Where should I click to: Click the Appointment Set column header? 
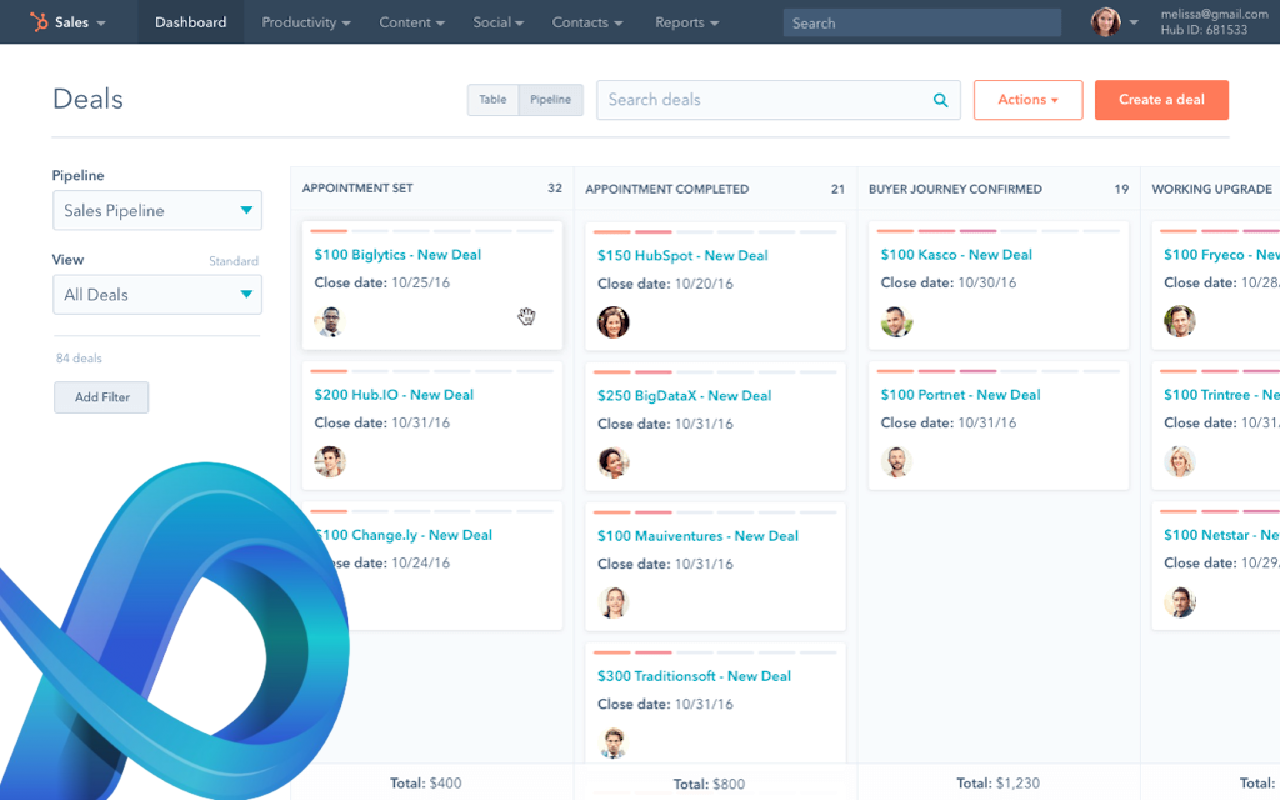click(x=357, y=188)
